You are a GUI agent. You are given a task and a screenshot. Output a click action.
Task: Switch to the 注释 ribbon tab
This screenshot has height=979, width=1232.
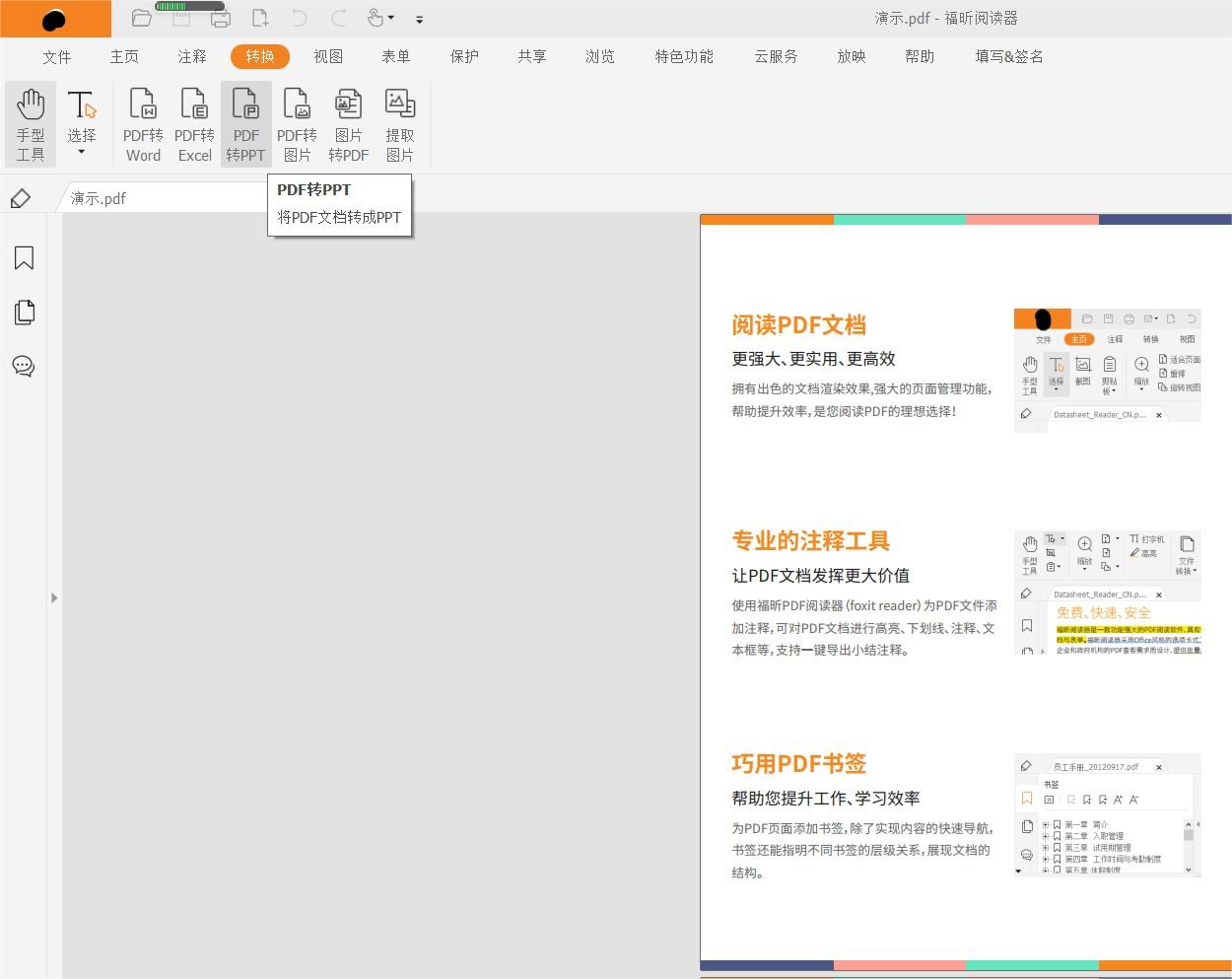click(x=192, y=56)
